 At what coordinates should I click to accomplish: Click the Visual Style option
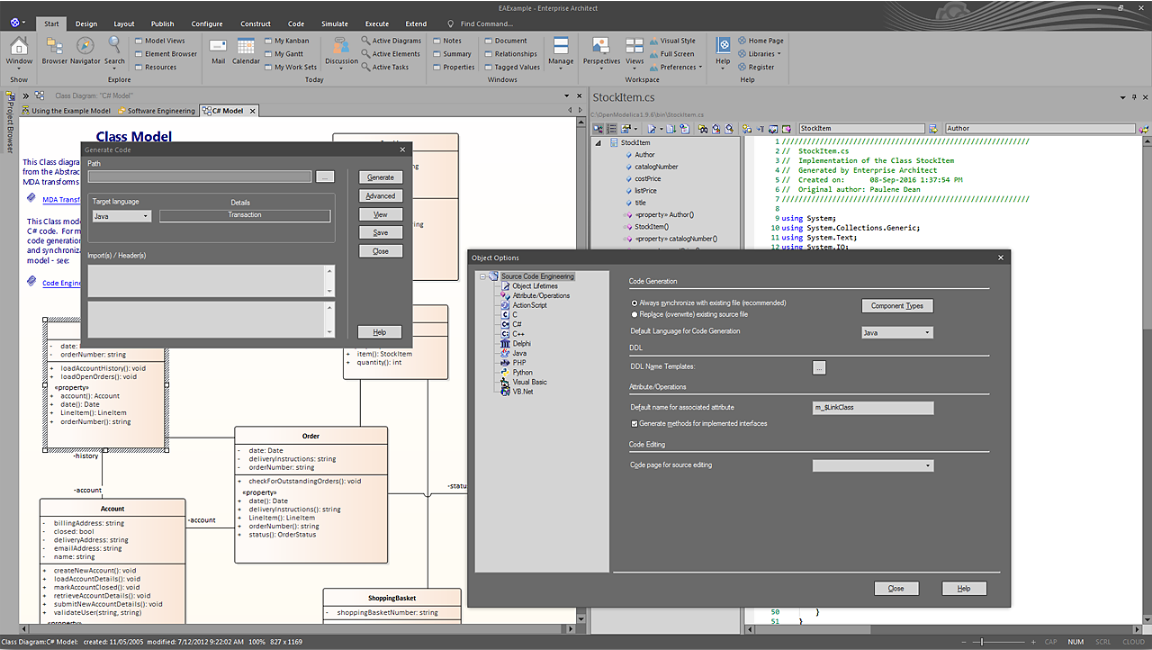(672, 41)
